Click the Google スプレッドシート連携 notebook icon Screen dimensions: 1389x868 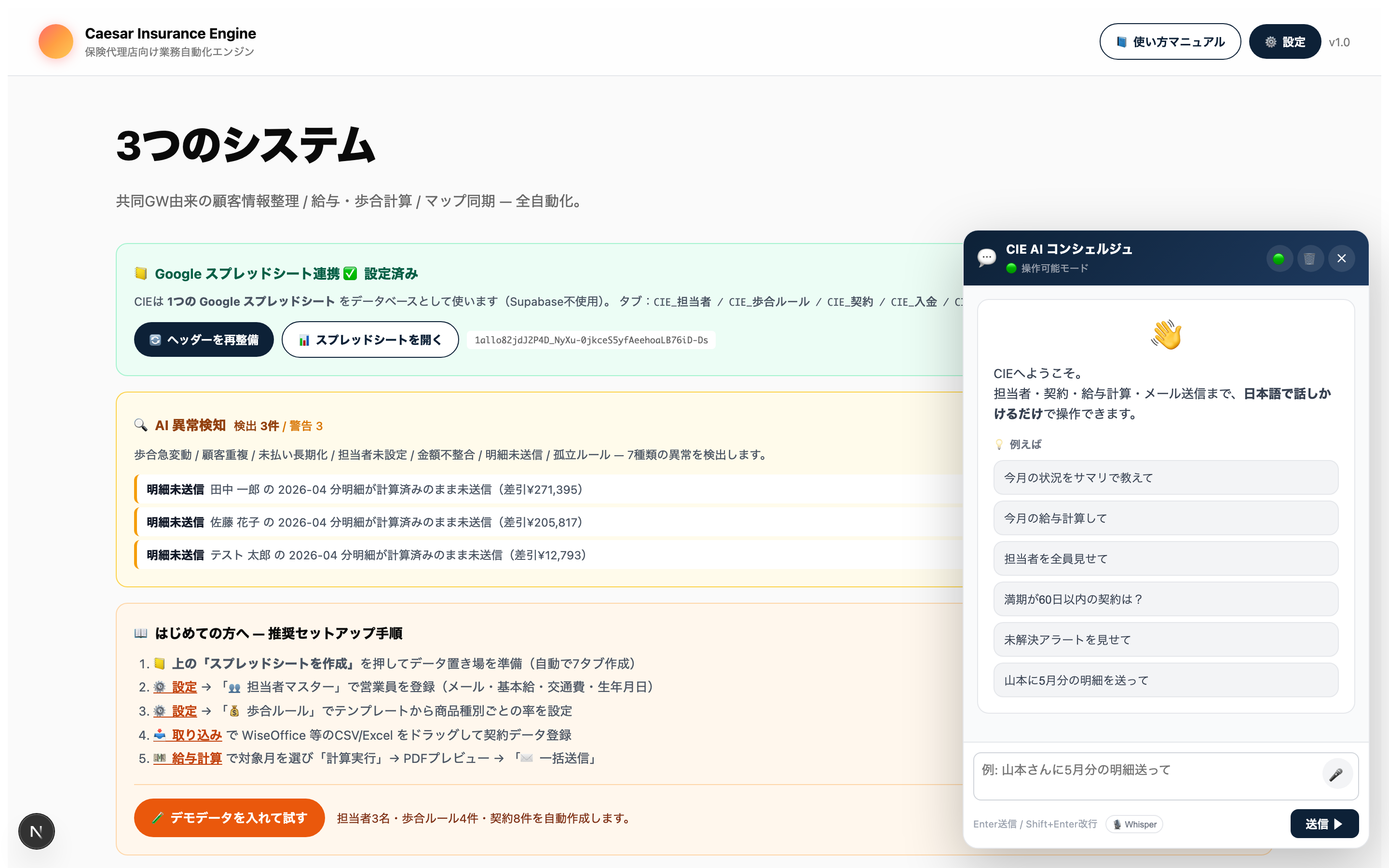141,274
